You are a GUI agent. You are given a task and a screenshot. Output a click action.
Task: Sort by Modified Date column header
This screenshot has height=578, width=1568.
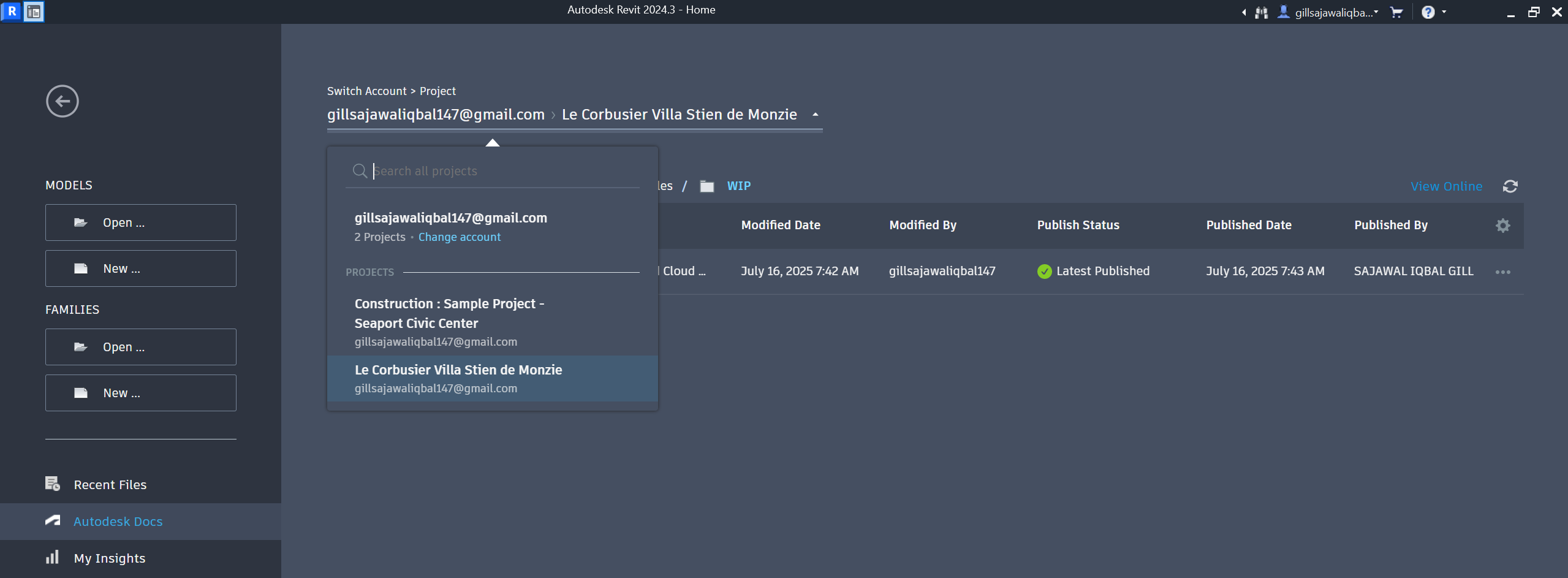tap(781, 225)
